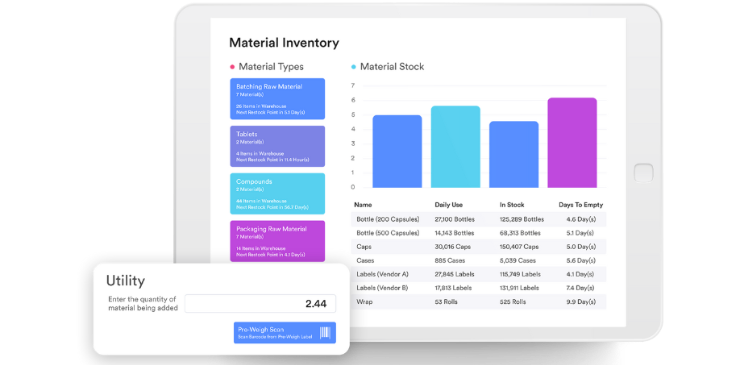740x365 pixels.
Task: Click the purple chart bar
Action: click(x=572, y=143)
